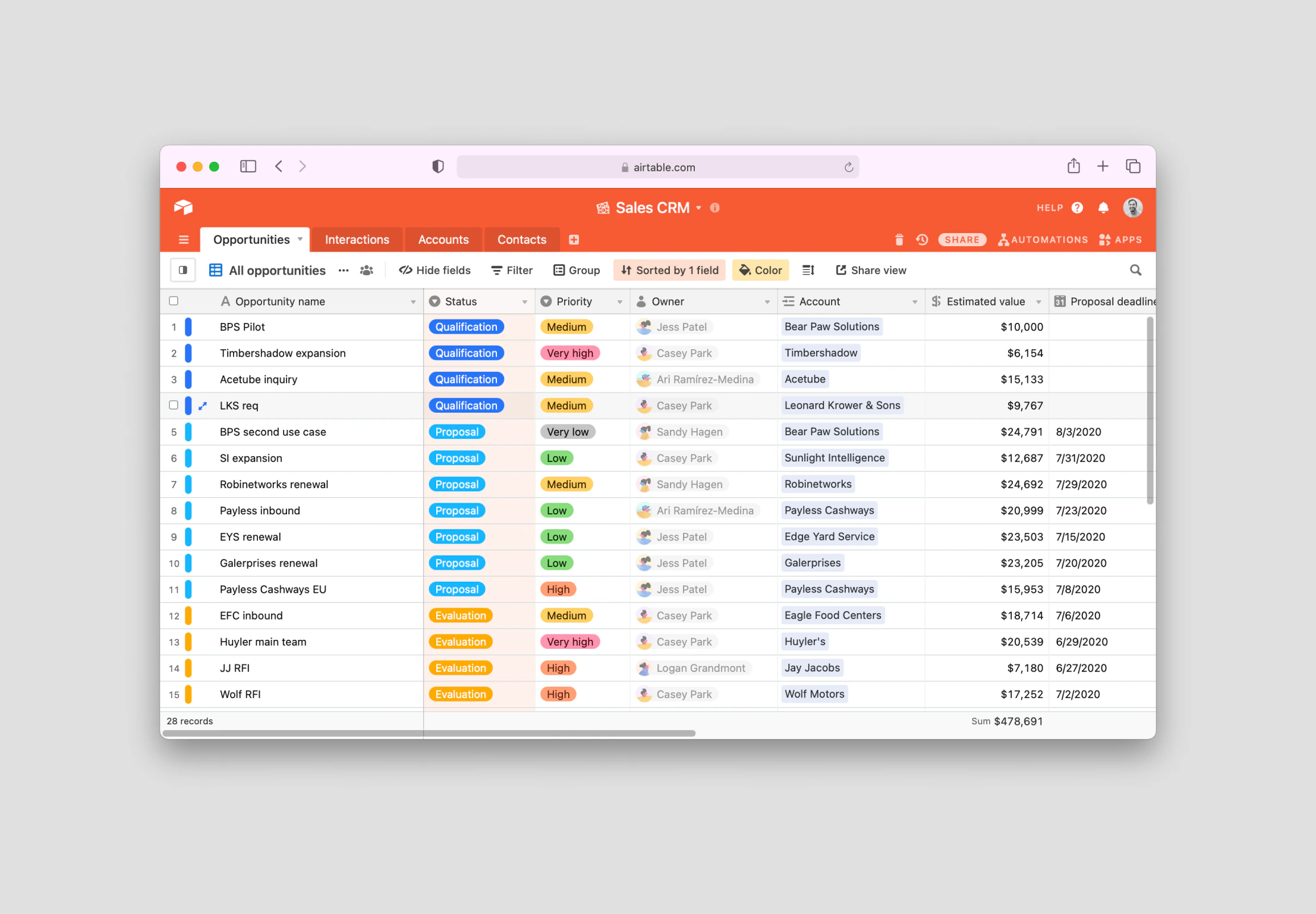Click the Proposal deadline calendar icon
This screenshot has width=1316, height=914.
[1060, 301]
